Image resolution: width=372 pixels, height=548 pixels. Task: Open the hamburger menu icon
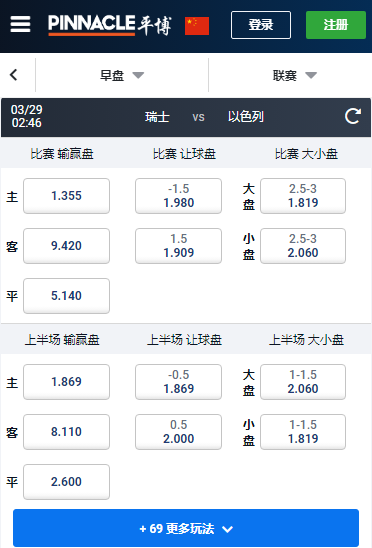(20, 24)
